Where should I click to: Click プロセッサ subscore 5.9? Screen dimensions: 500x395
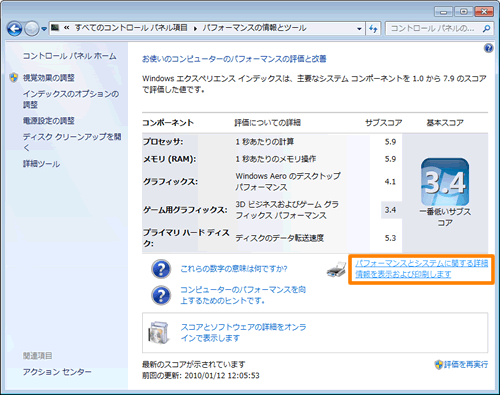(390, 142)
